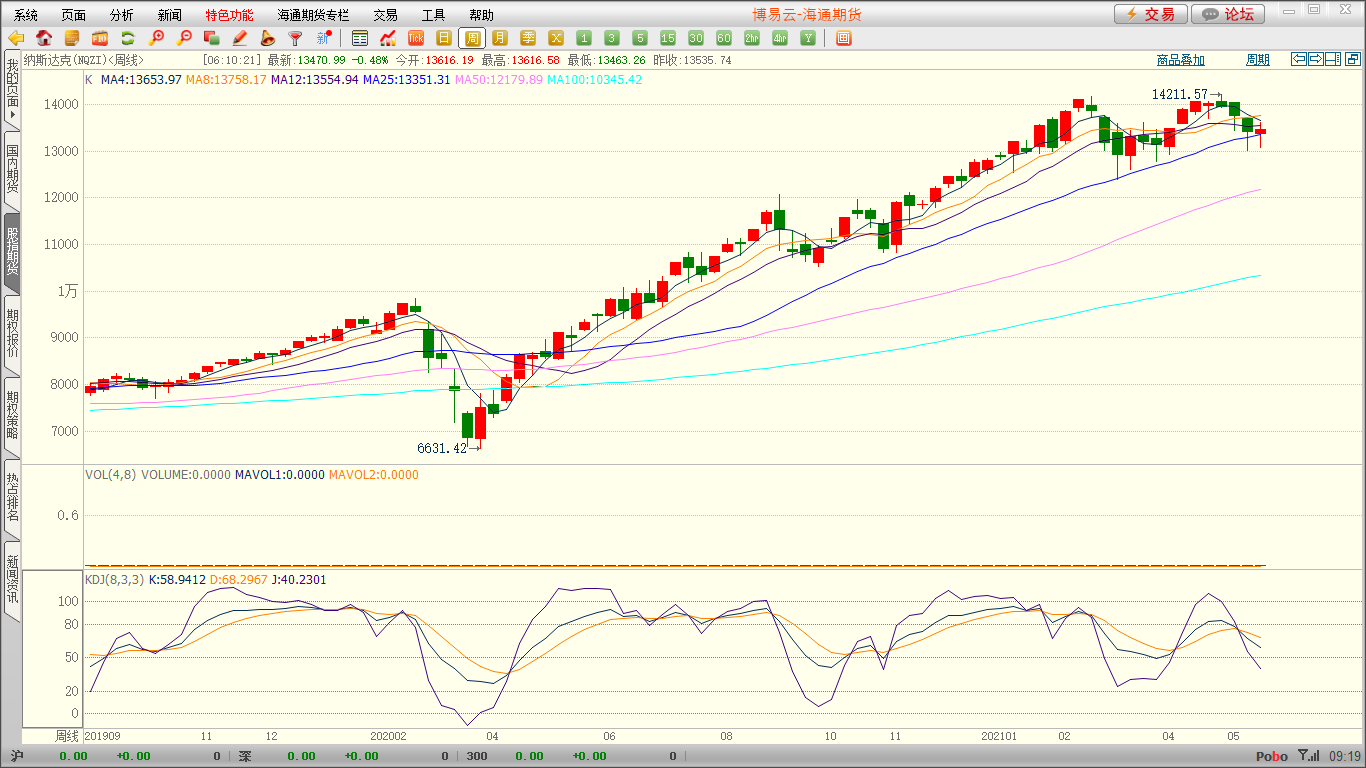Open the alert bell icon
The height and width of the screenshot is (768, 1366).
pos(268,38)
